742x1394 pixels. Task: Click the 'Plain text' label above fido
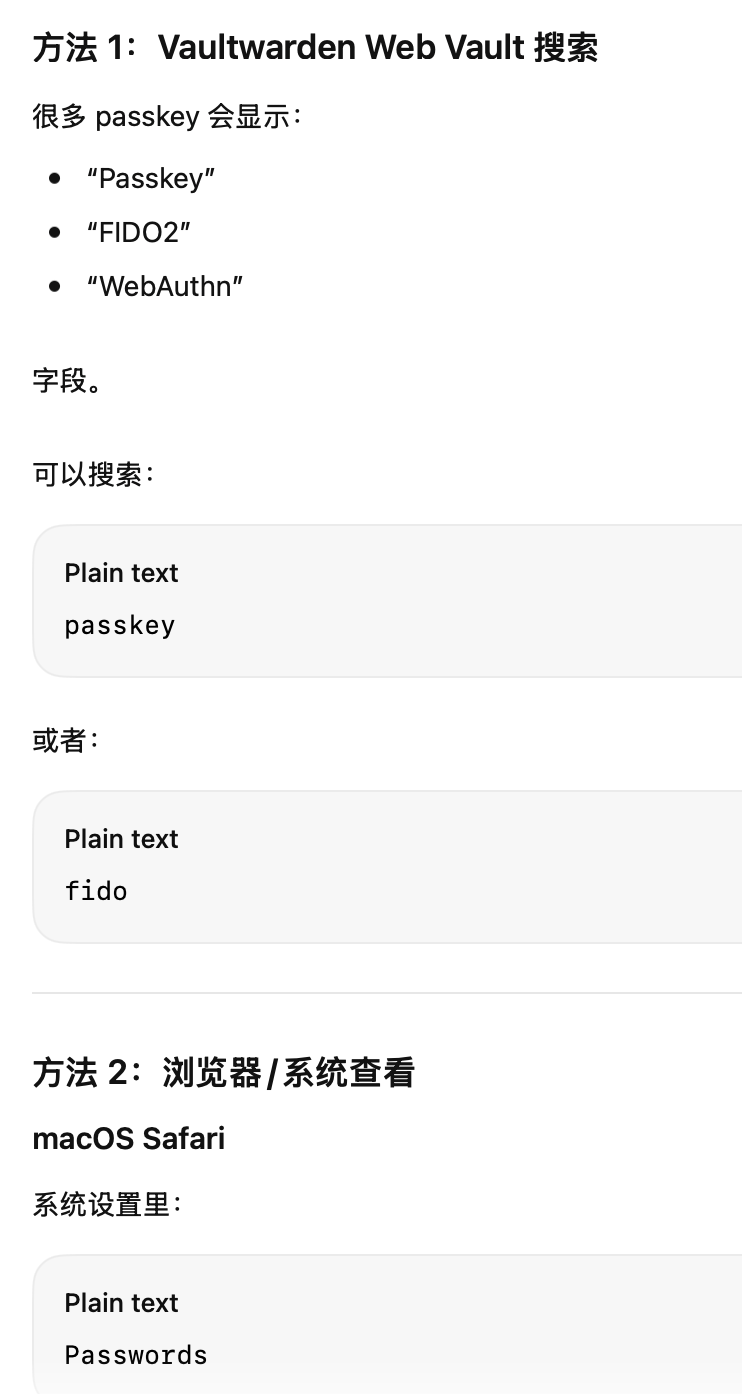tap(121, 839)
